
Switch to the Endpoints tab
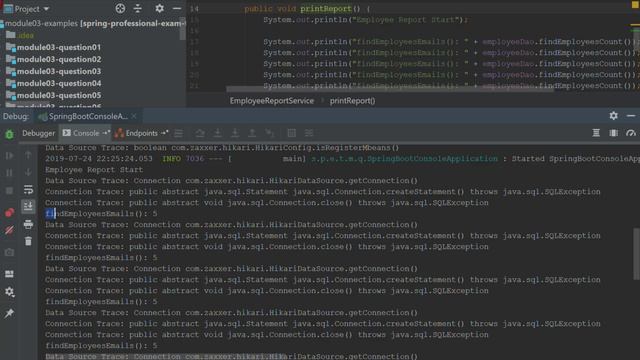pyautogui.click(x=142, y=133)
